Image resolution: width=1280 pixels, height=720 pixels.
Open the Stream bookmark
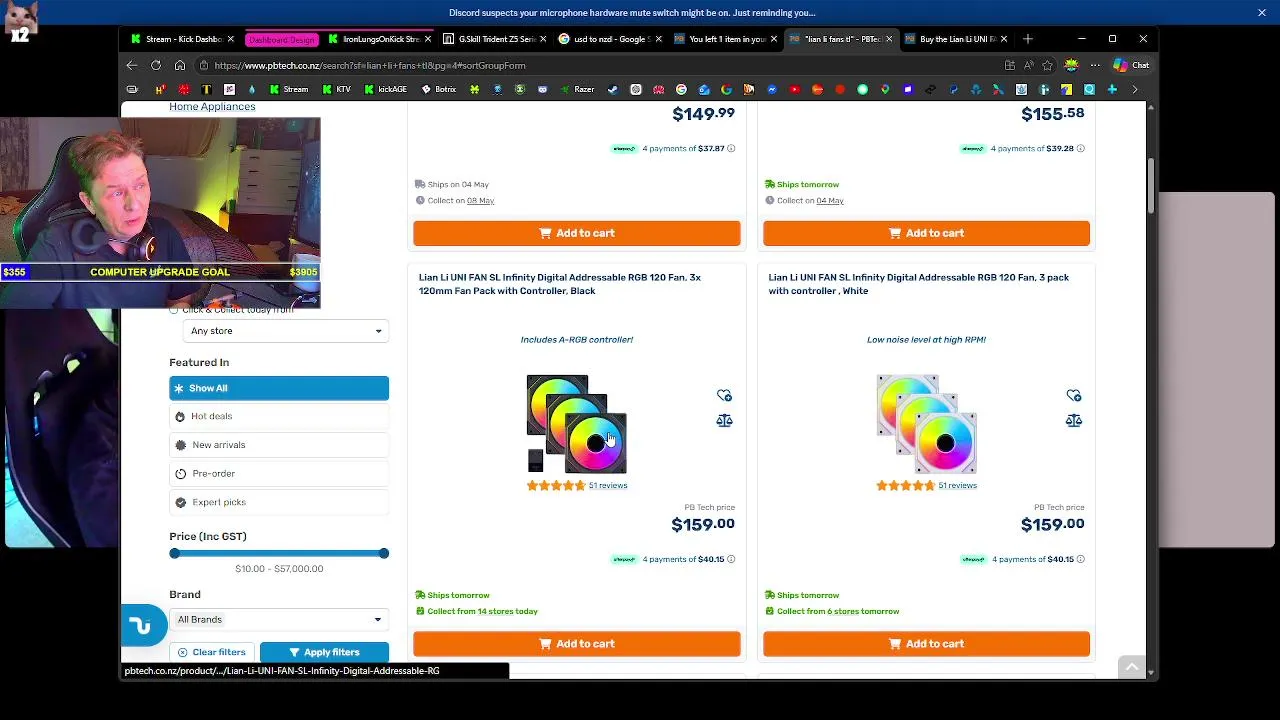(x=288, y=90)
